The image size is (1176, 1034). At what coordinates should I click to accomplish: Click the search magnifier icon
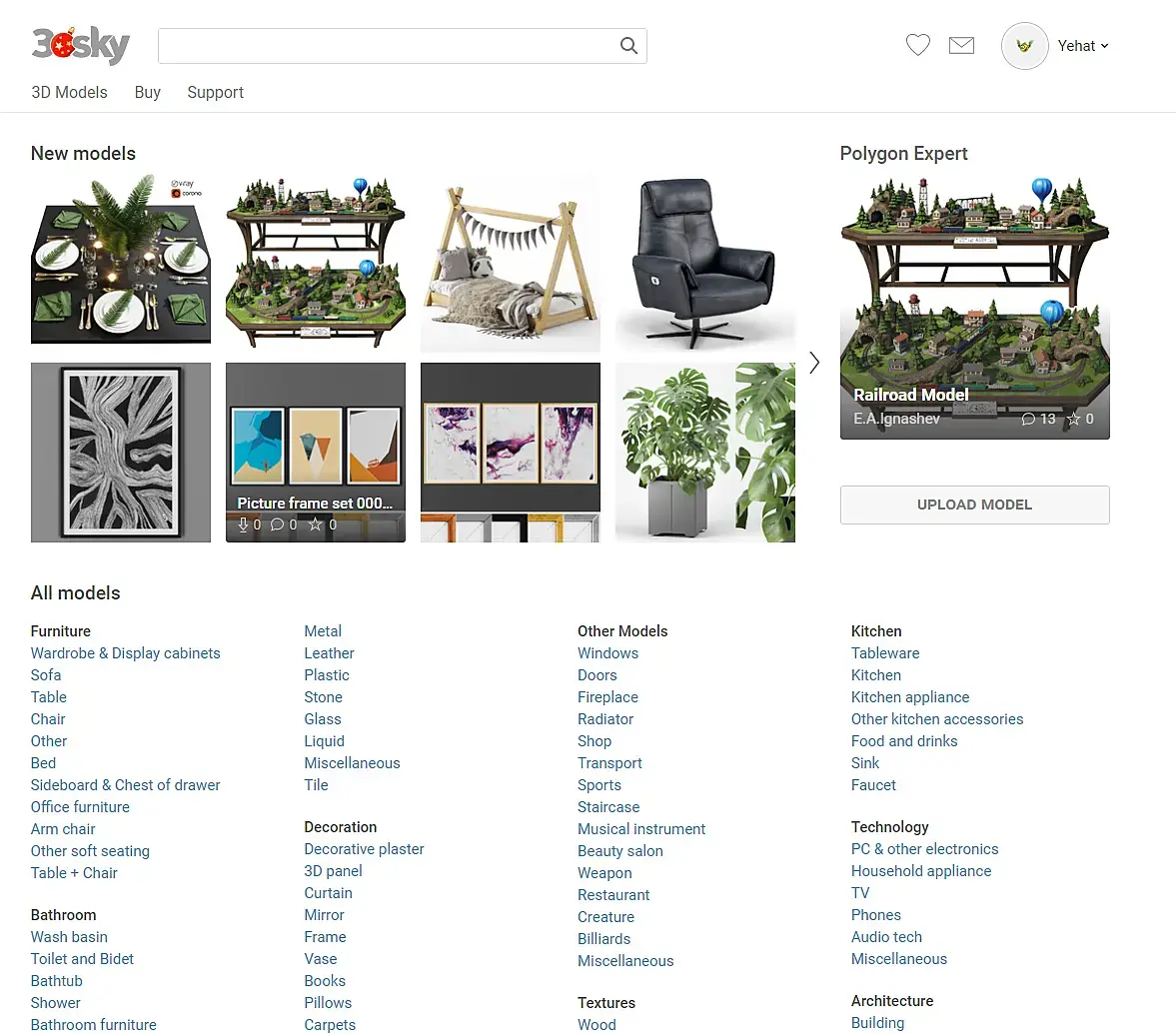628,46
